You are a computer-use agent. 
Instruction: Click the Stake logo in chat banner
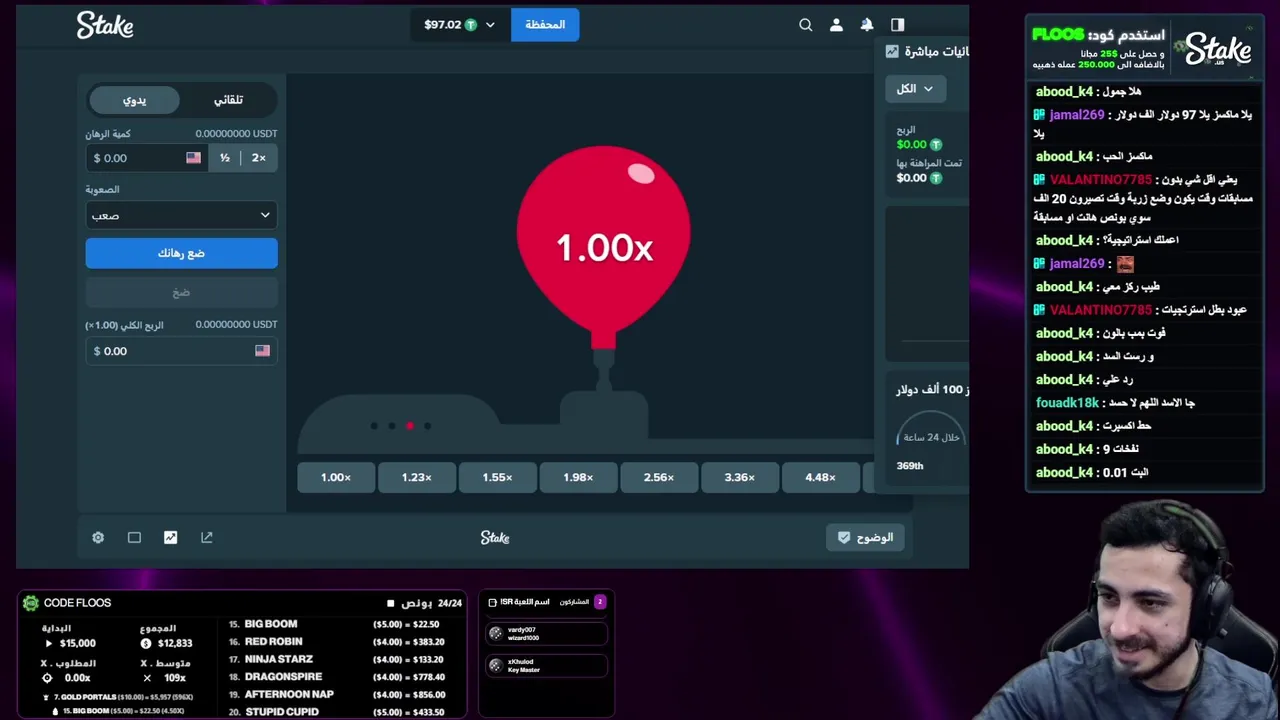pos(1218,49)
